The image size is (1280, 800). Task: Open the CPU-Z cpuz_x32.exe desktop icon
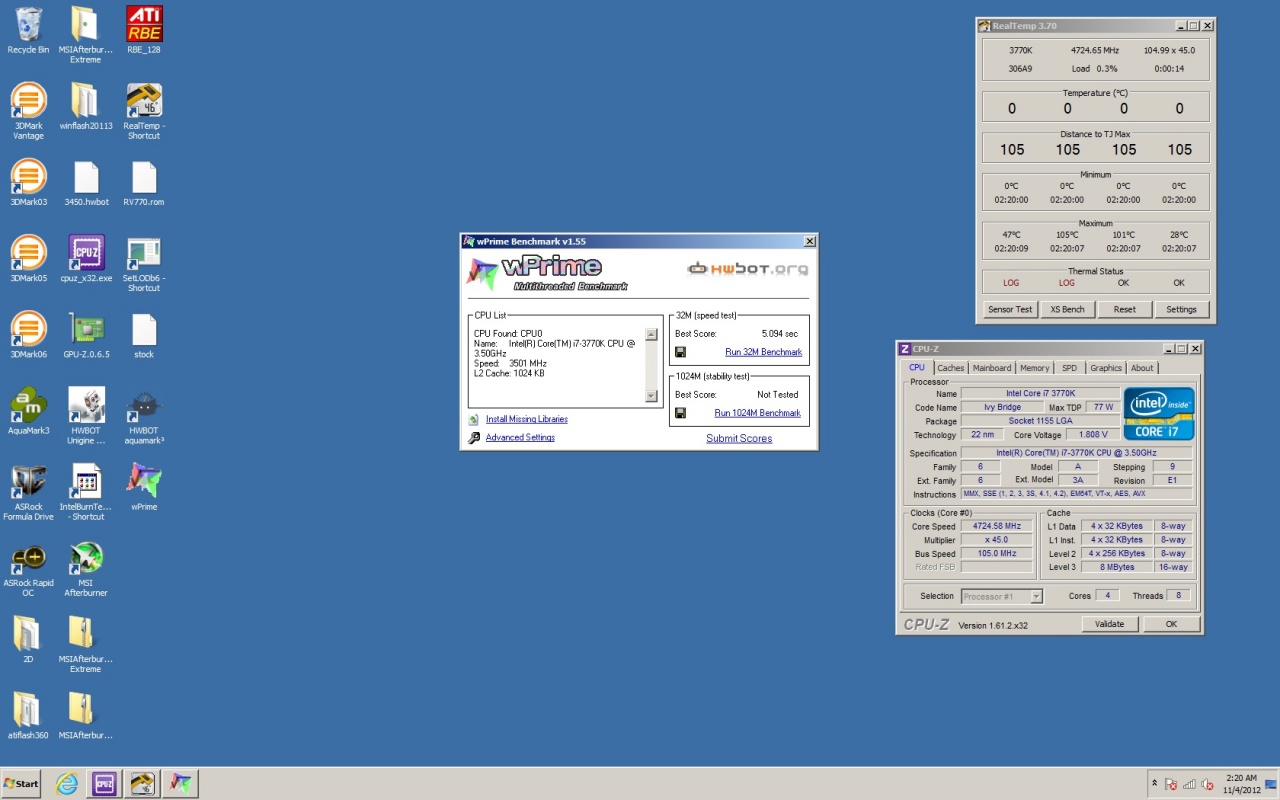tap(86, 253)
